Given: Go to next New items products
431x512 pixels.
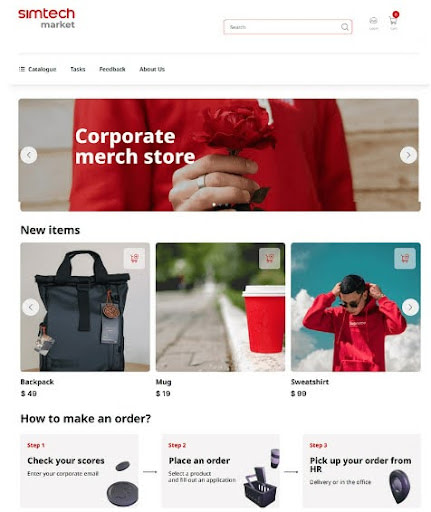Looking at the screenshot, I should [x=410, y=307].
